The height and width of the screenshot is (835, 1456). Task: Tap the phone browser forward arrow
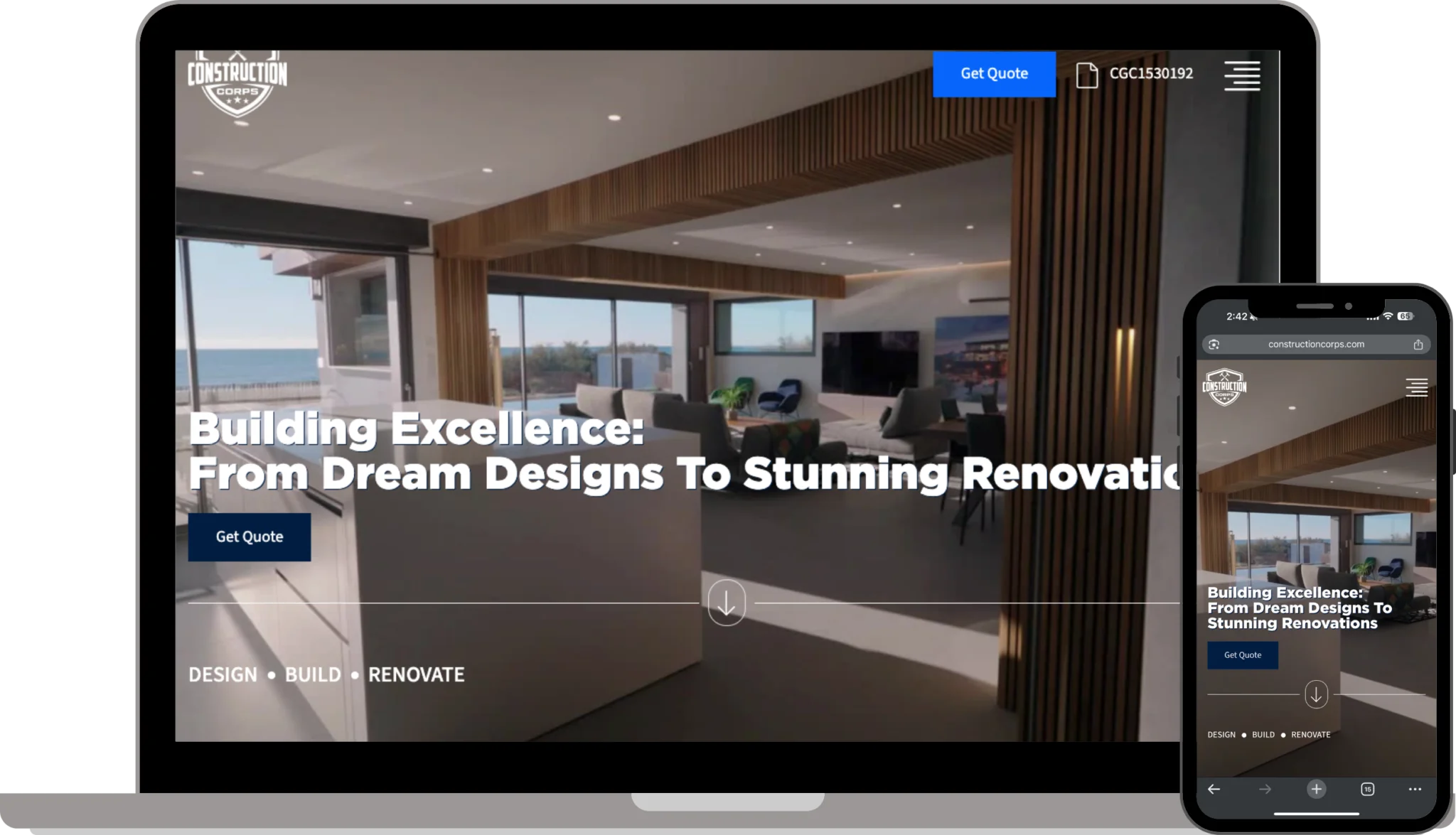pos(1265,789)
